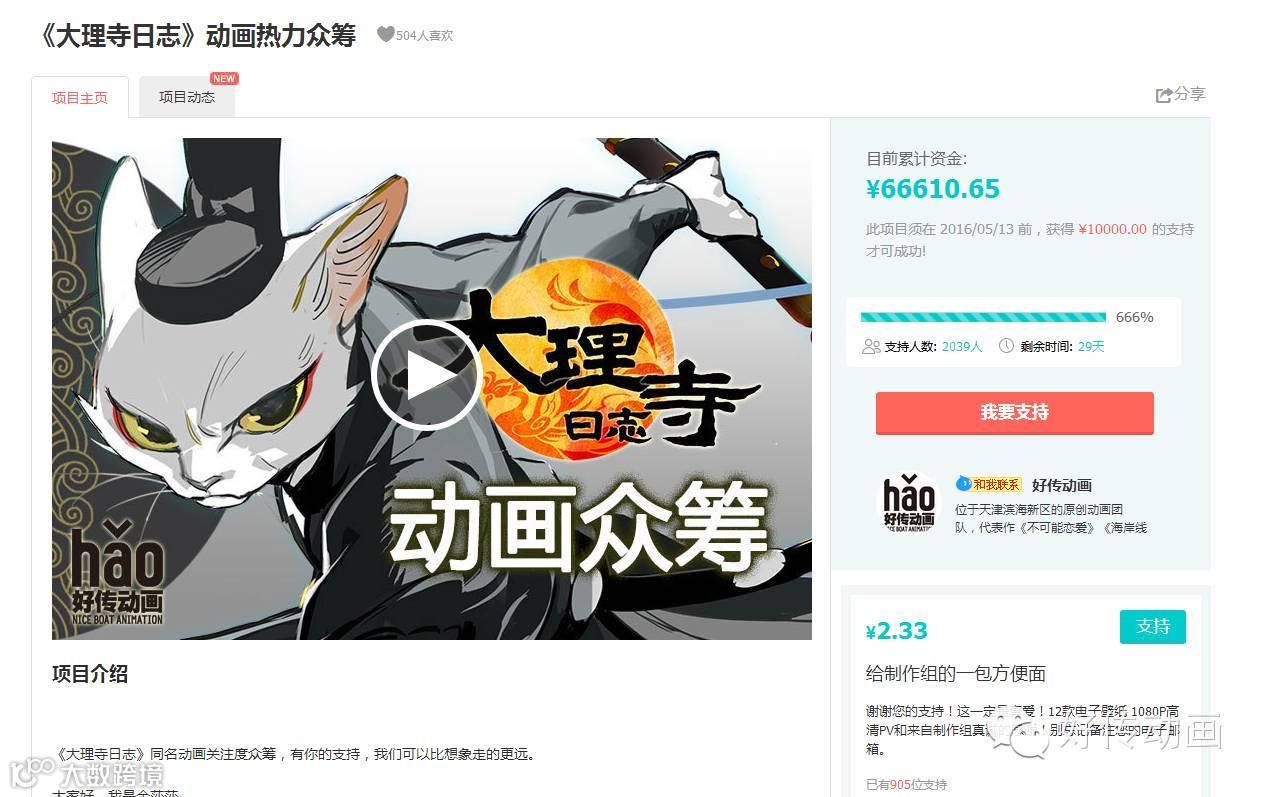Click the heart icon to like project

pyautogui.click(x=385, y=34)
